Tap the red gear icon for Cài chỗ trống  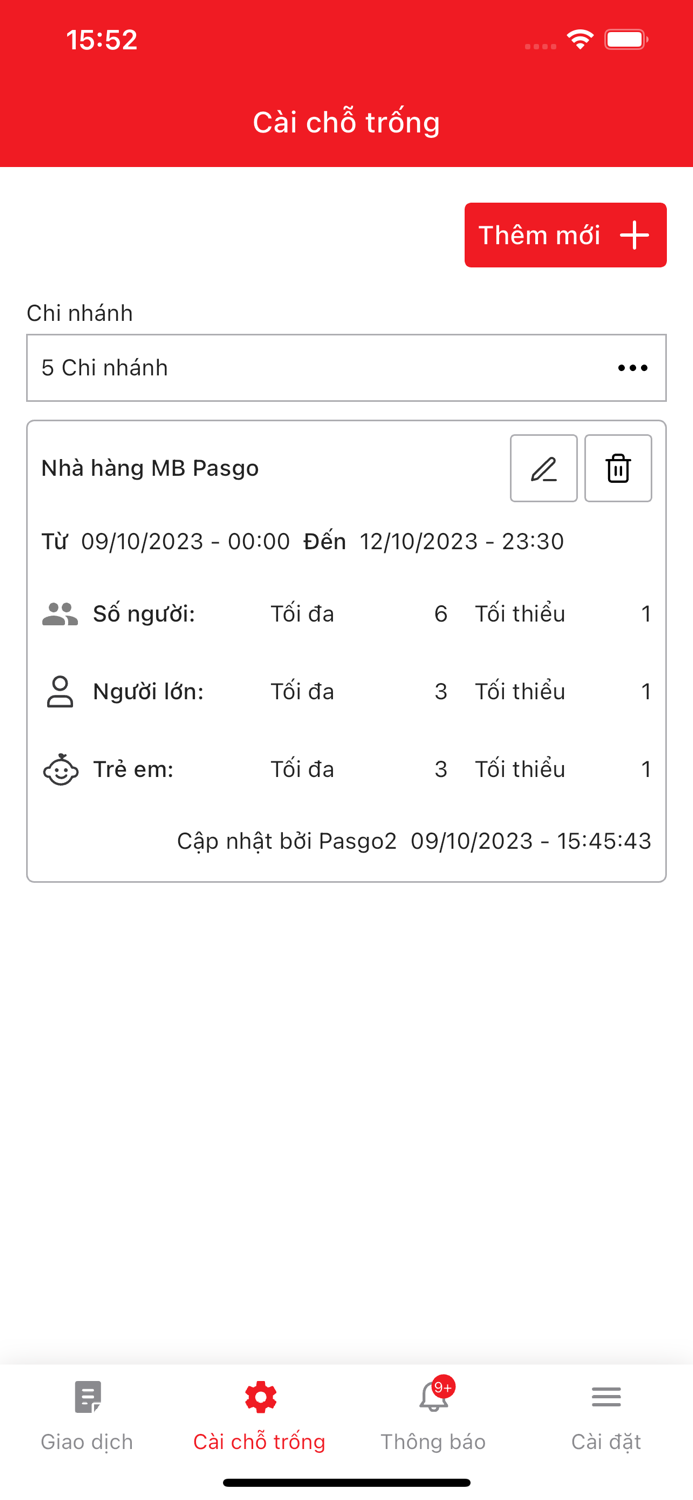point(259,1396)
